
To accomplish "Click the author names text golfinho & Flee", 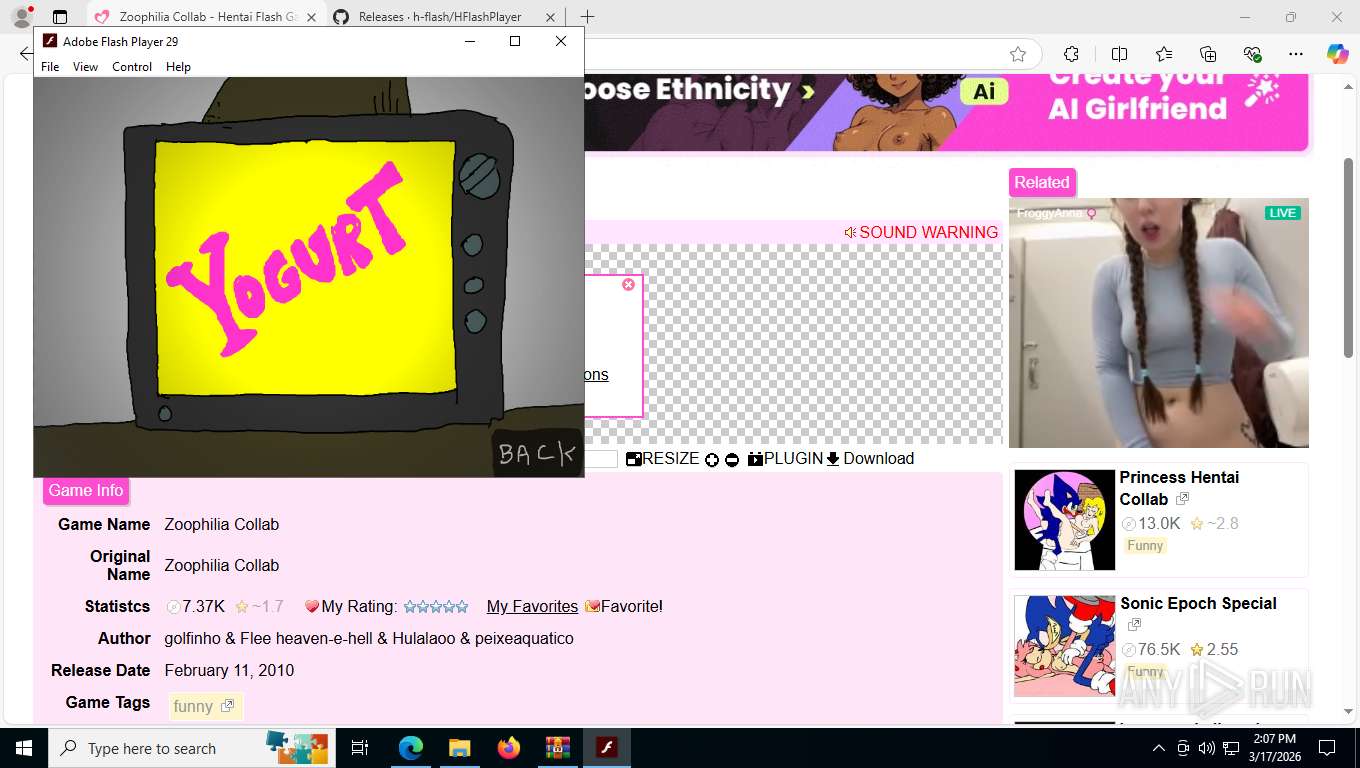I will [x=369, y=638].
